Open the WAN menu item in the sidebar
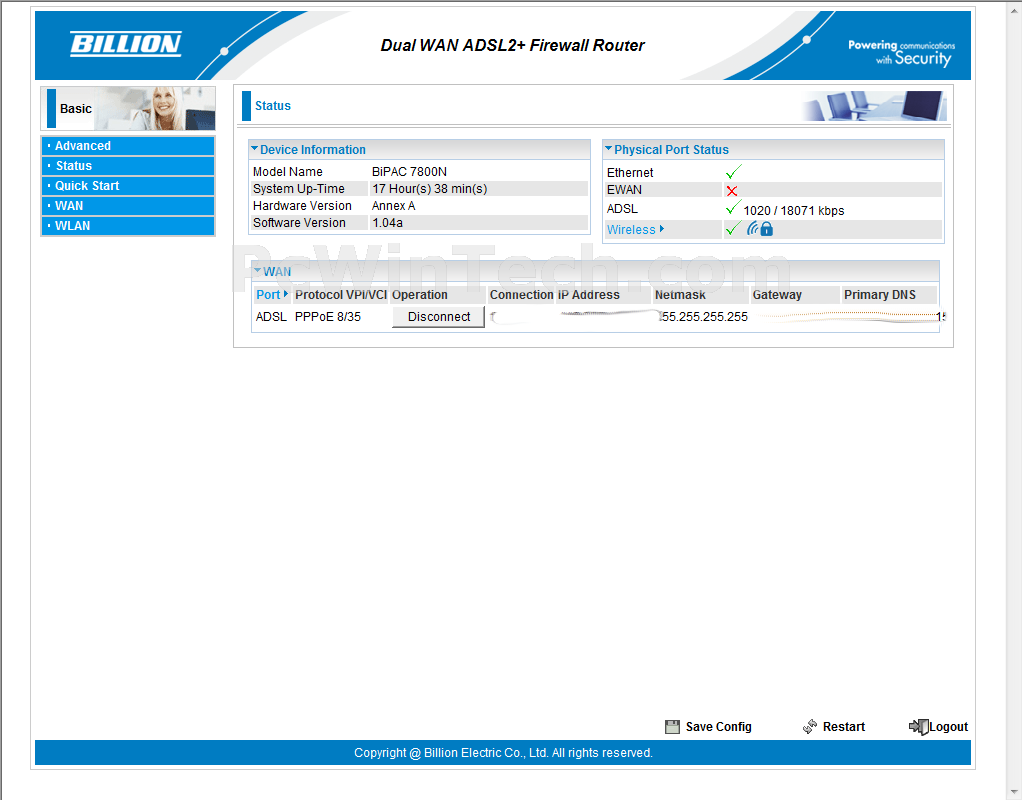1022x800 pixels. pyautogui.click(x=128, y=206)
